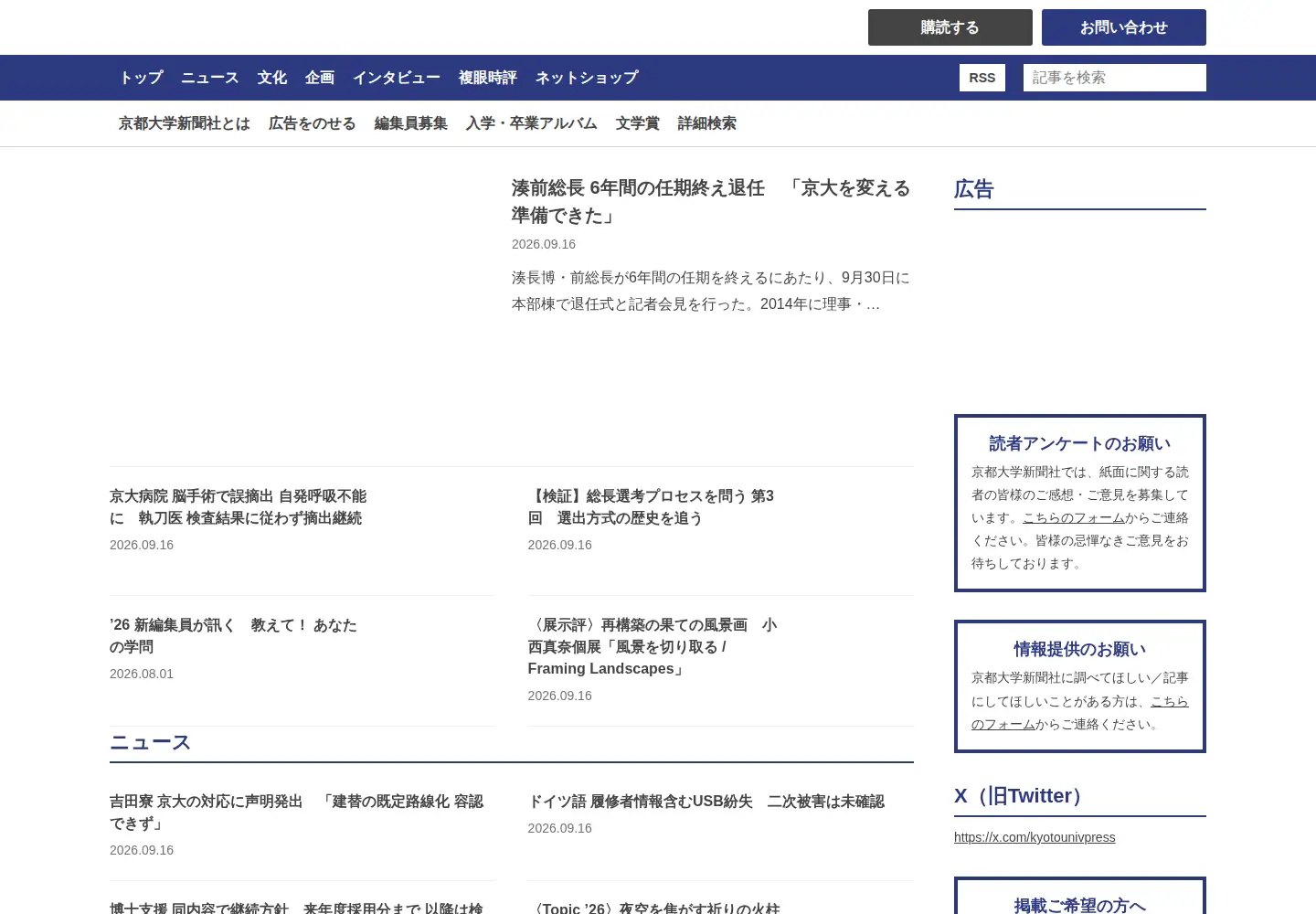Open article '26 新編集員が訊く
The image size is (1316, 914).
233,636
